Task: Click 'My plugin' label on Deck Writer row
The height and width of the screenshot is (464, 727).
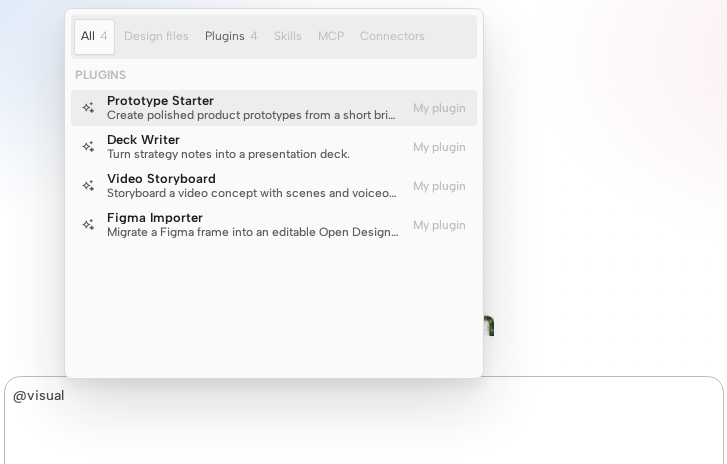Action: point(439,147)
